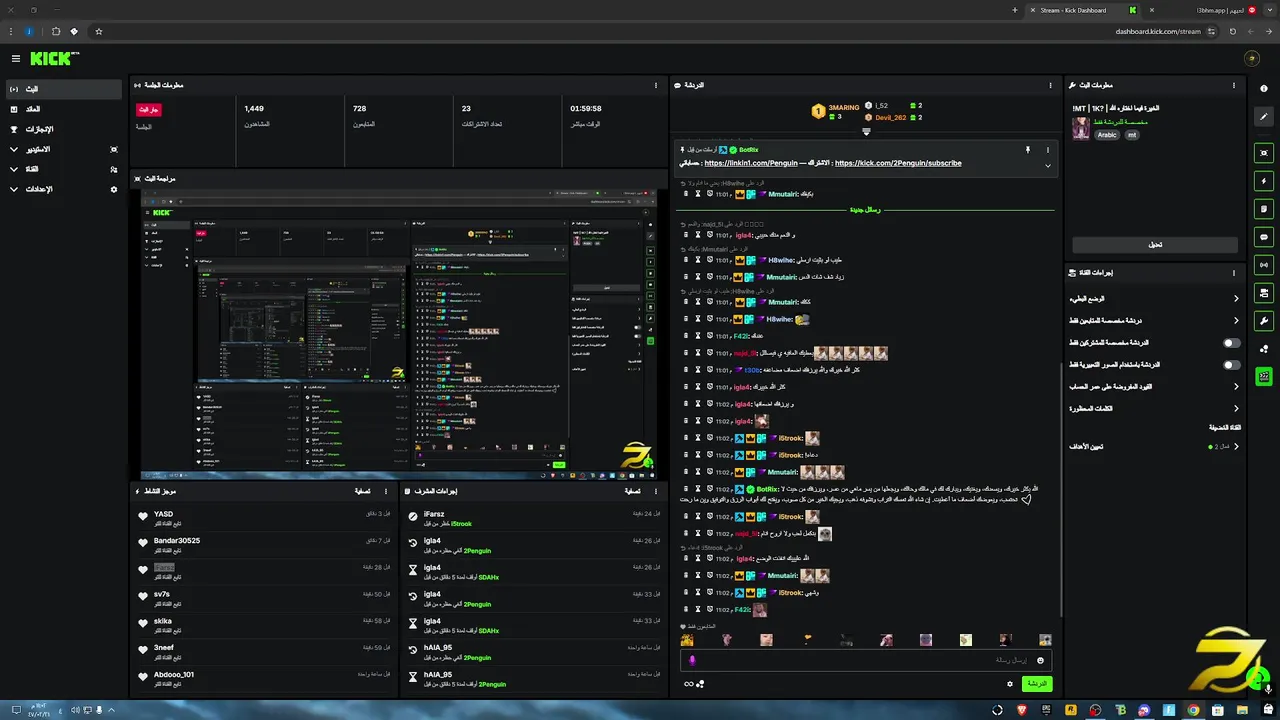
Task: Expand الاستديو in the left sidebar
Action: point(64,149)
